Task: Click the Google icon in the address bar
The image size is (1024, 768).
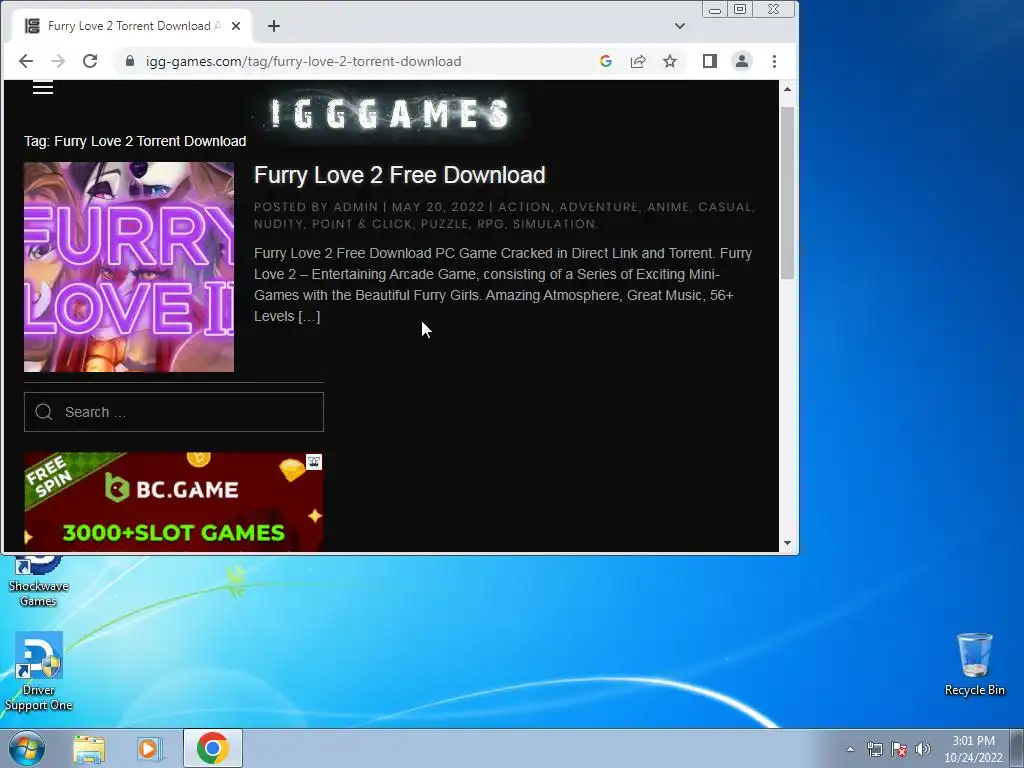Action: 605,61
